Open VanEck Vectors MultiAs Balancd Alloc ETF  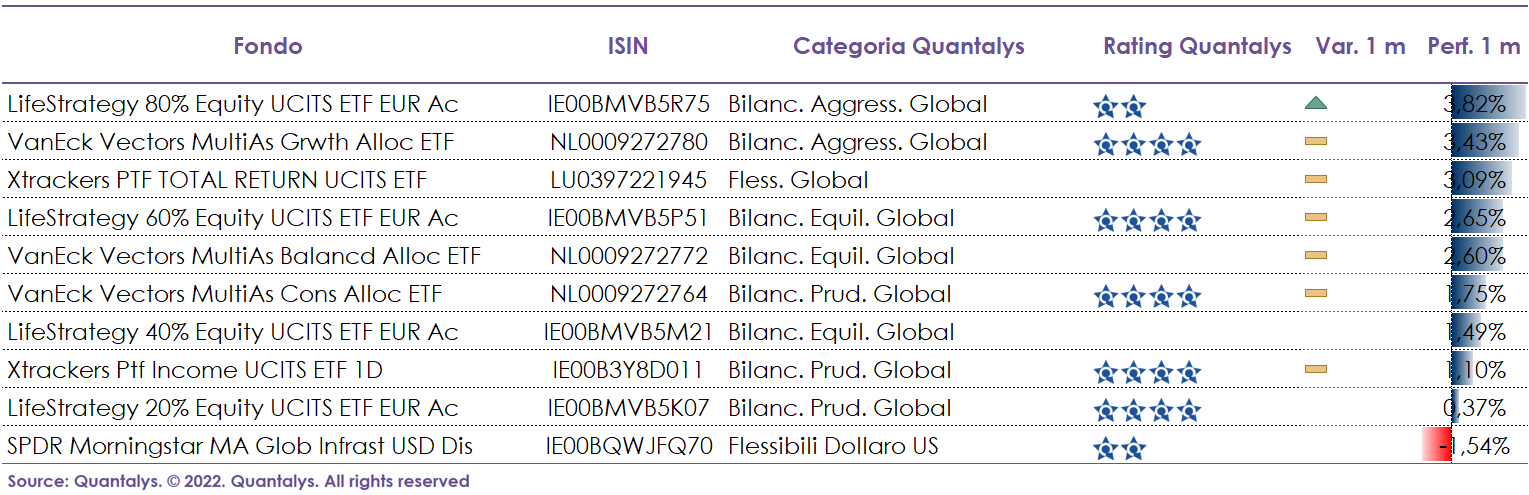tap(244, 256)
